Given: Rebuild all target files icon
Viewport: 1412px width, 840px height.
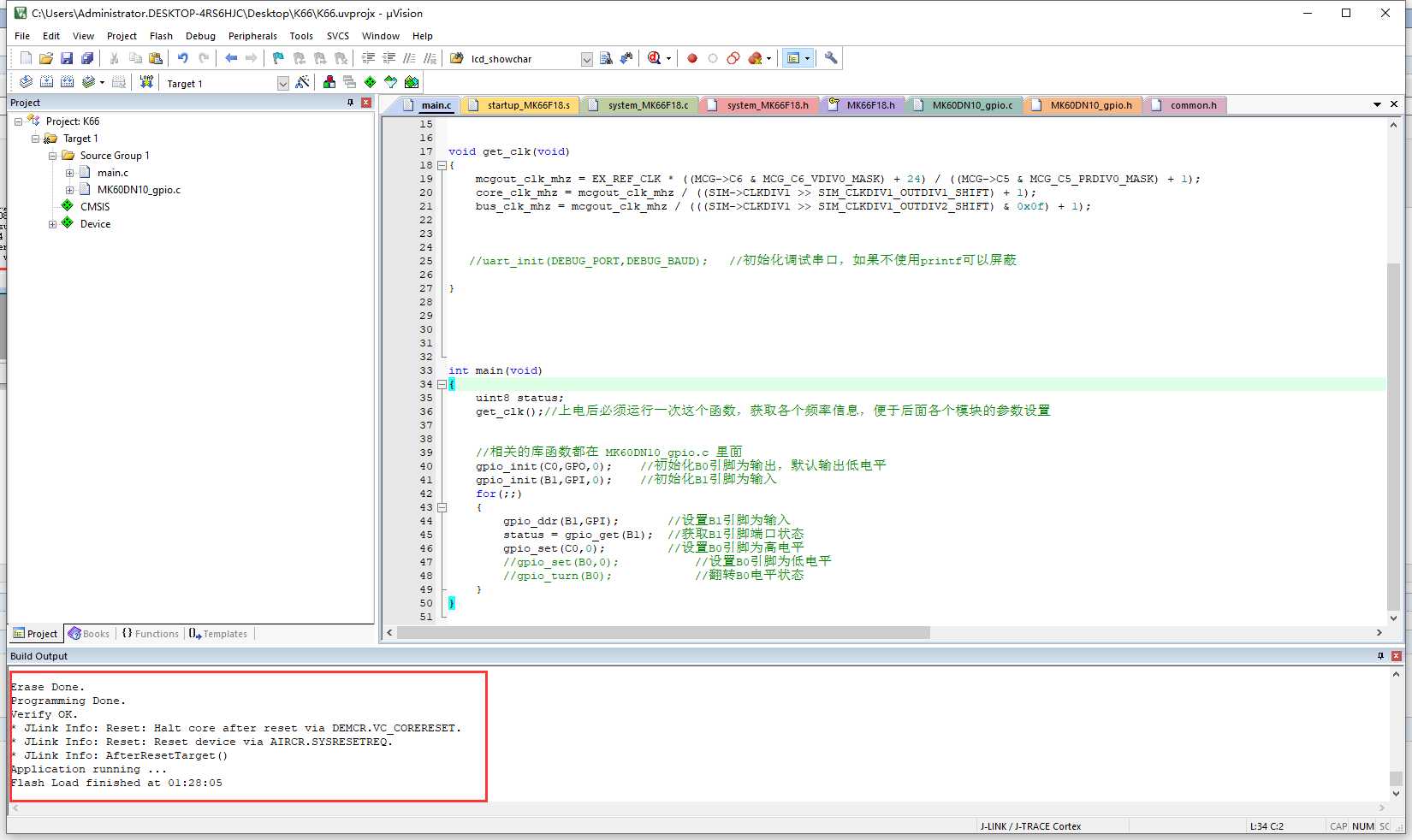Looking at the screenshot, I should pos(67,82).
